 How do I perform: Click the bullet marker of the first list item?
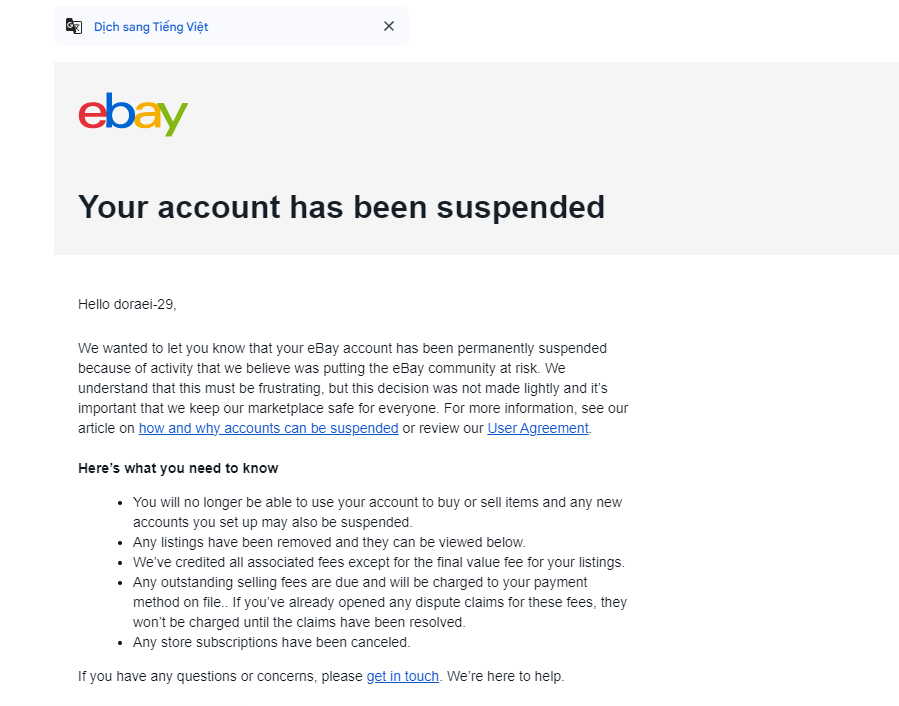click(x=120, y=503)
